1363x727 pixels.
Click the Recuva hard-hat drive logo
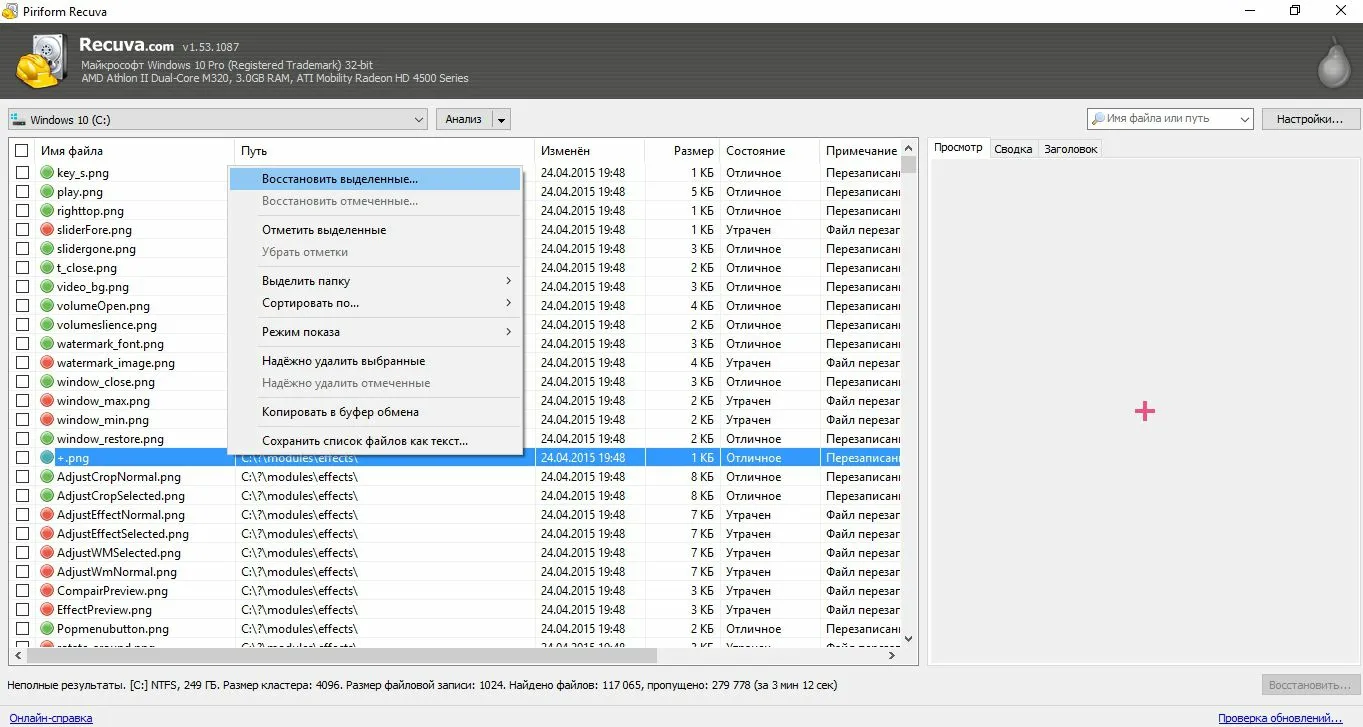tap(44, 62)
